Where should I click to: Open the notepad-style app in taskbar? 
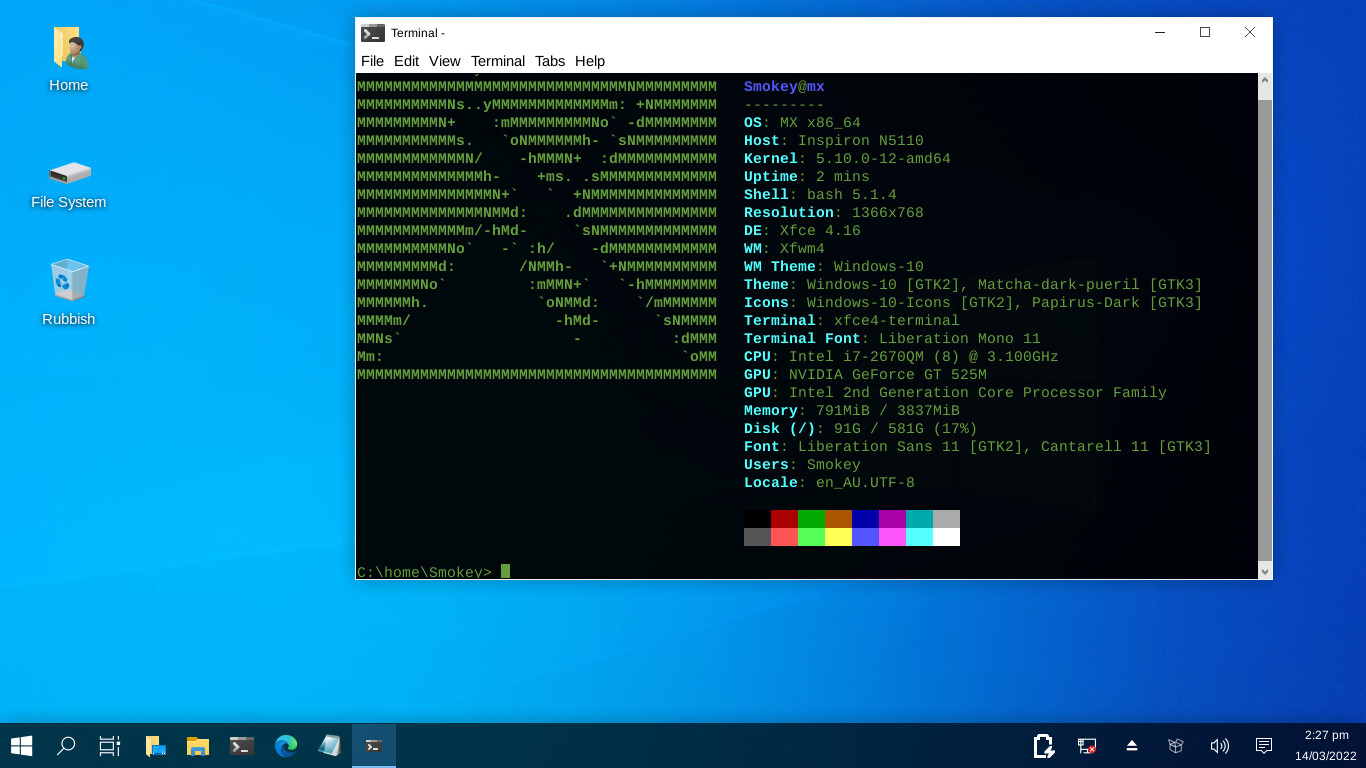point(330,746)
